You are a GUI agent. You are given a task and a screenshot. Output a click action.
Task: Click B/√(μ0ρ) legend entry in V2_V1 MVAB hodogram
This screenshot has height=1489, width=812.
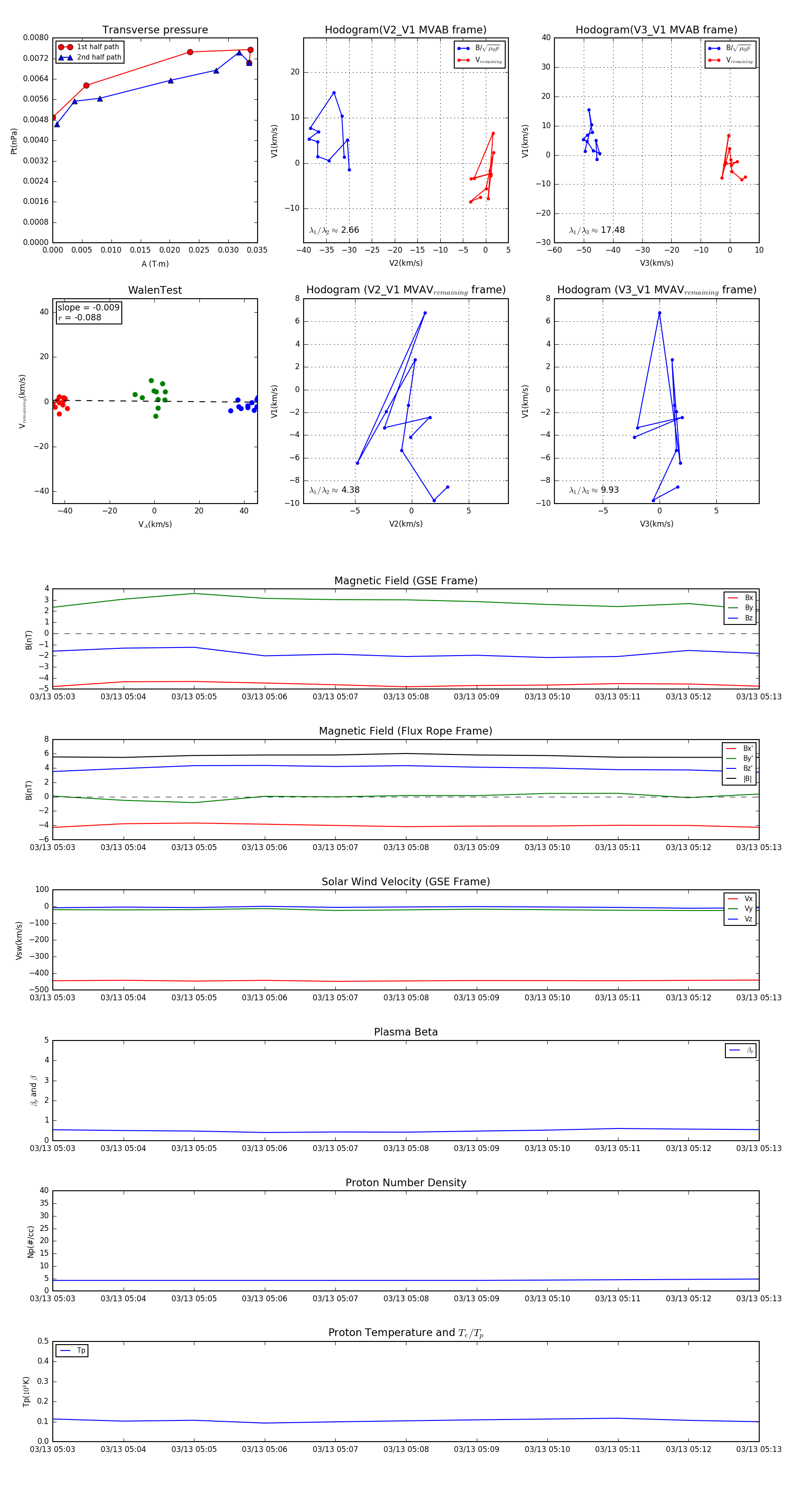[479, 49]
